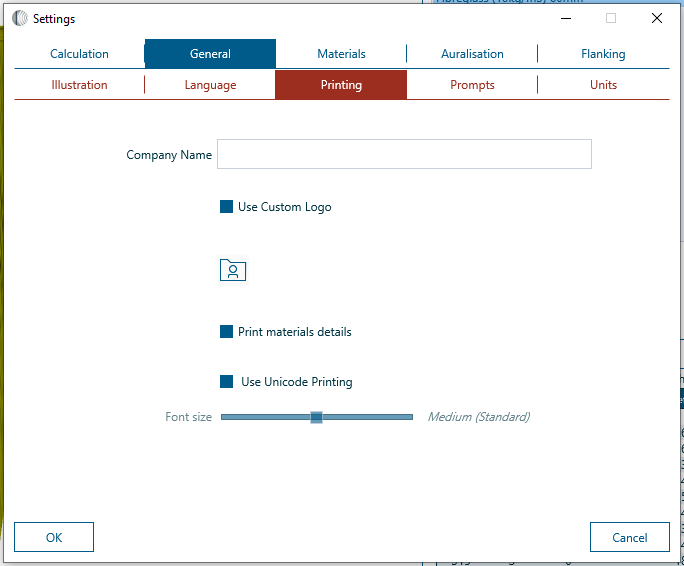This screenshot has width=684, height=566.
Task: Toggle the Use Custom Logo checkbox
Action: [x=226, y=207]
